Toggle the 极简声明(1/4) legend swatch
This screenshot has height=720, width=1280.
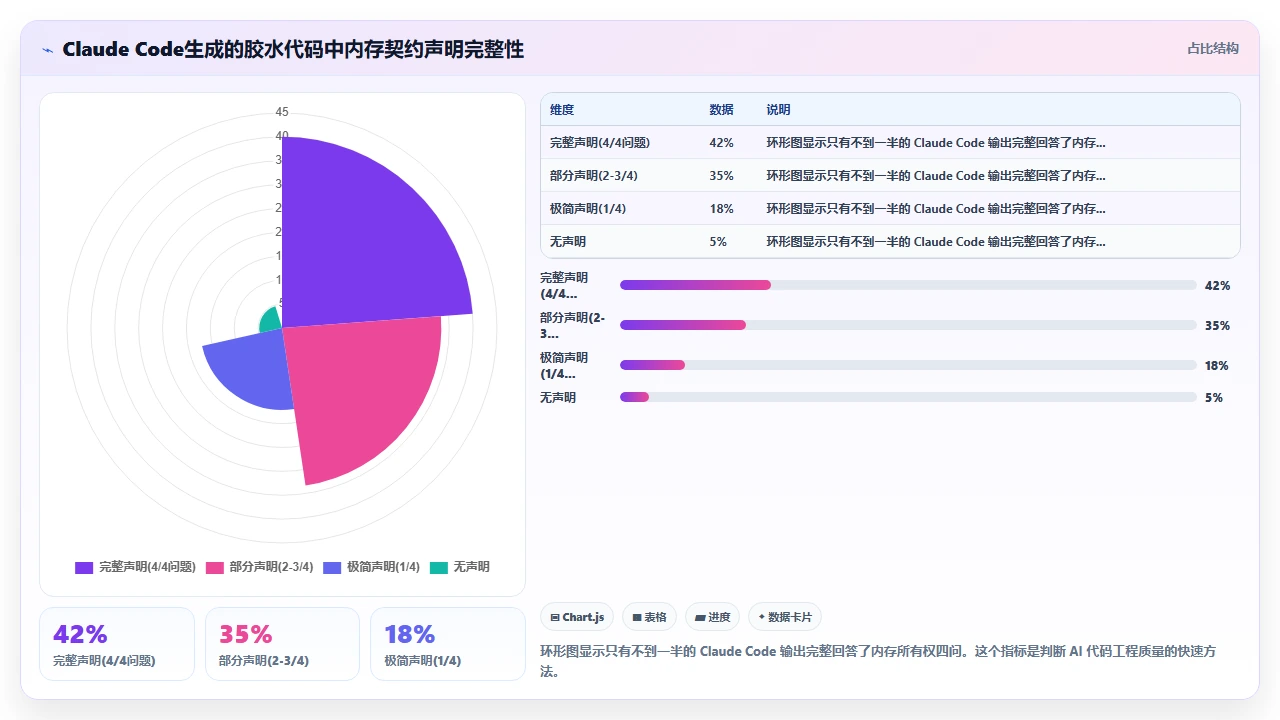point(332,567)
